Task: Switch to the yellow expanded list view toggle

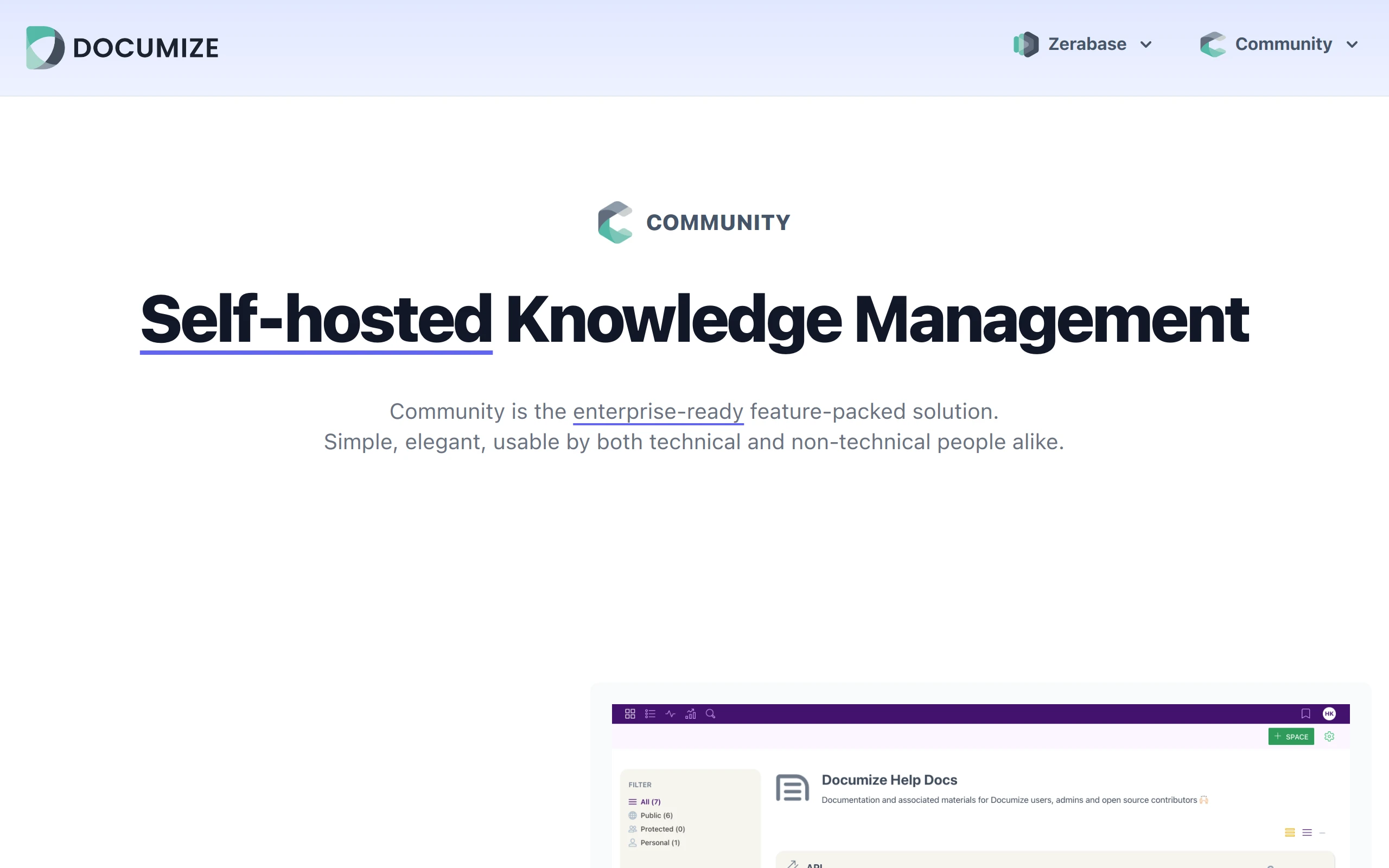Action: click(1290, 832)
